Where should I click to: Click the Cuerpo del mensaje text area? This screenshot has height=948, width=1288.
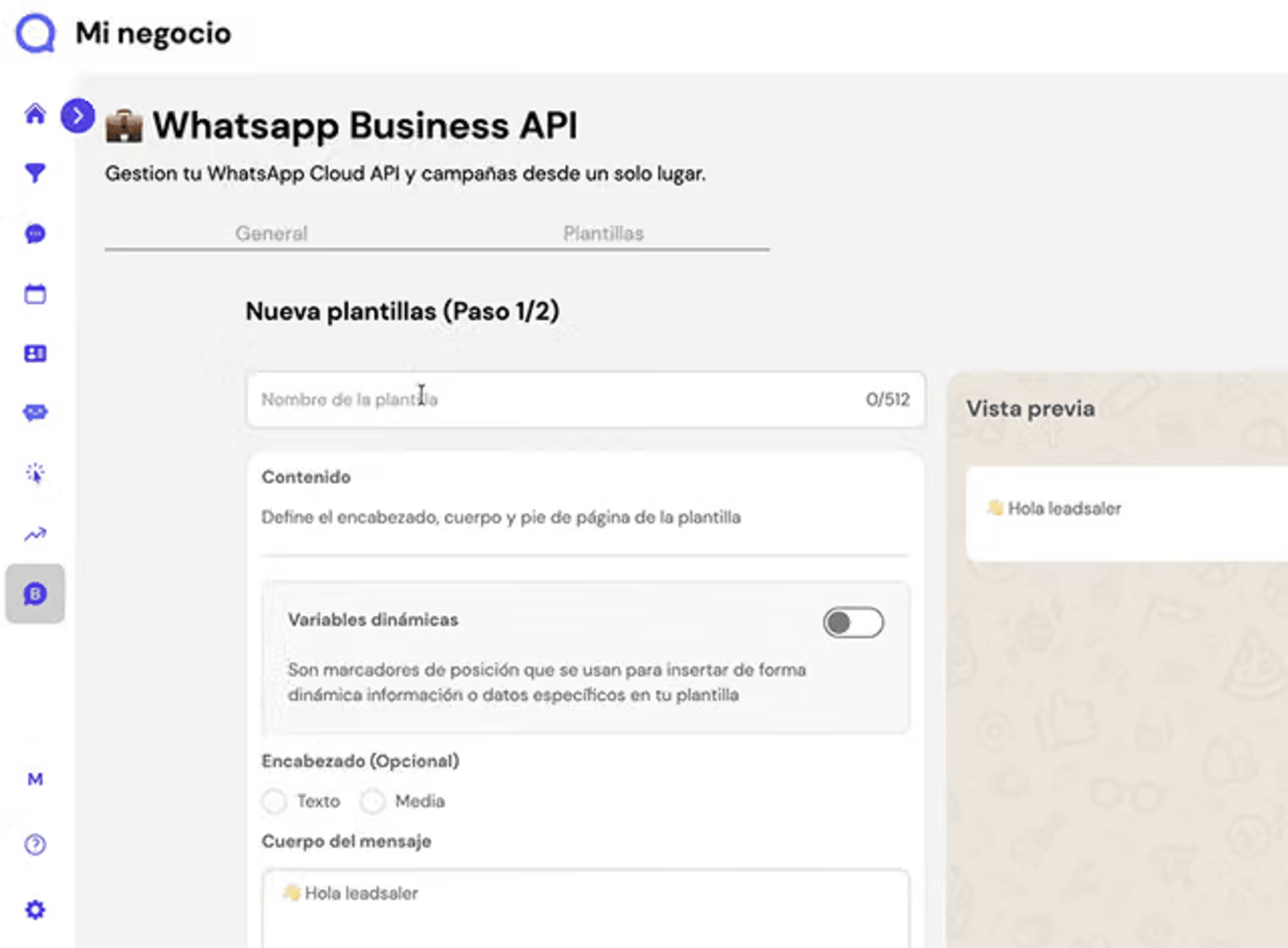[x=586, y=909]
